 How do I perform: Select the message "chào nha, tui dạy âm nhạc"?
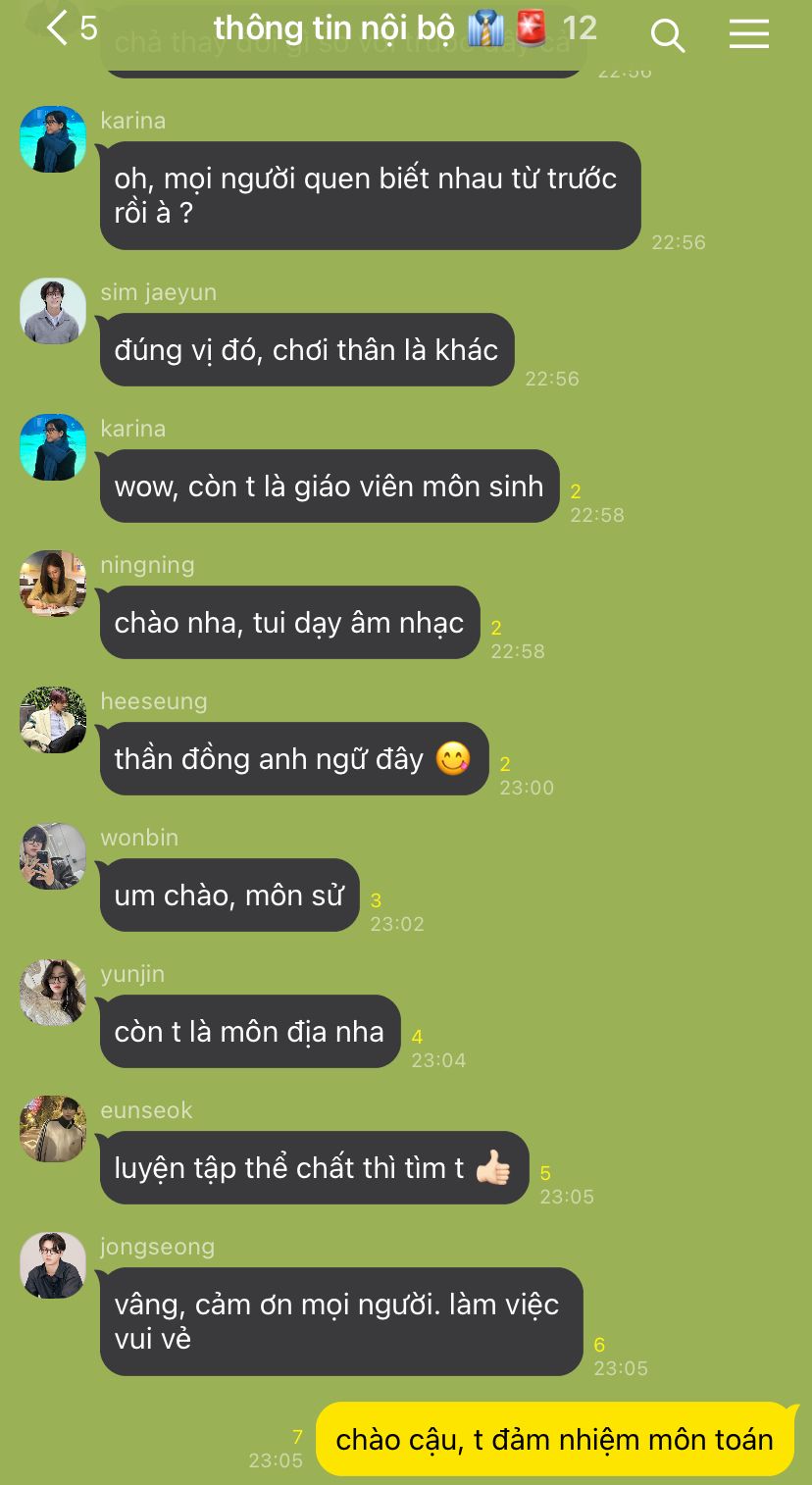289,623
